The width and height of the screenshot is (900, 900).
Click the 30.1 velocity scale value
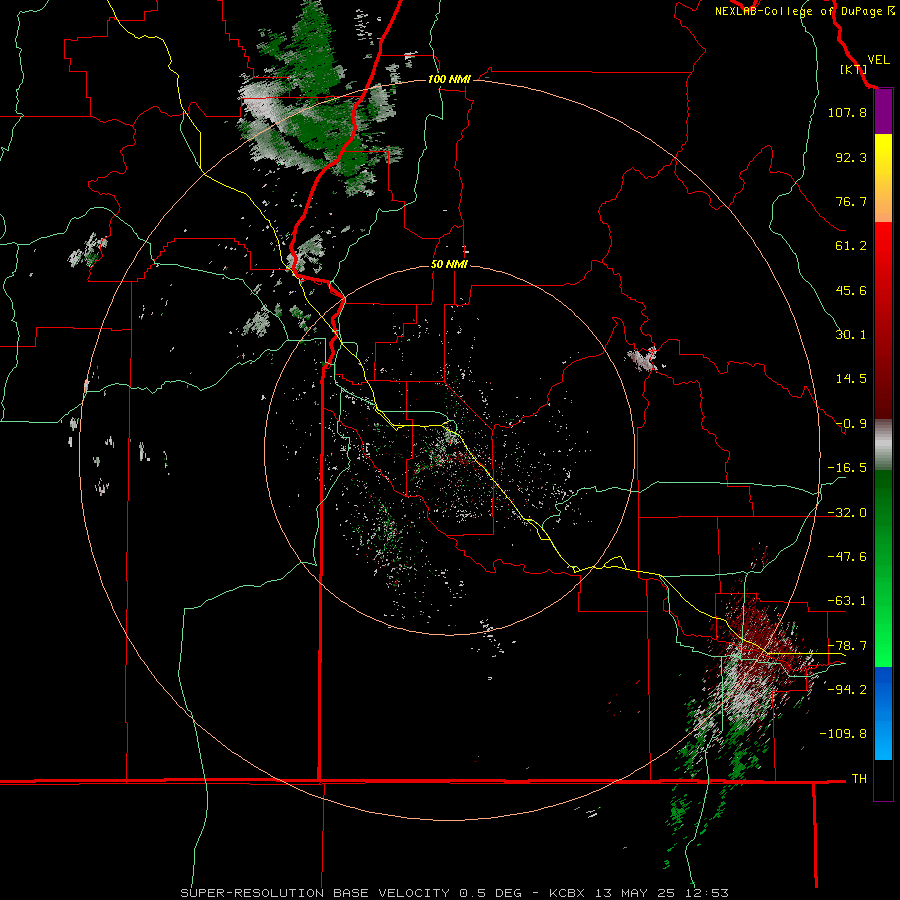(851, 335)
